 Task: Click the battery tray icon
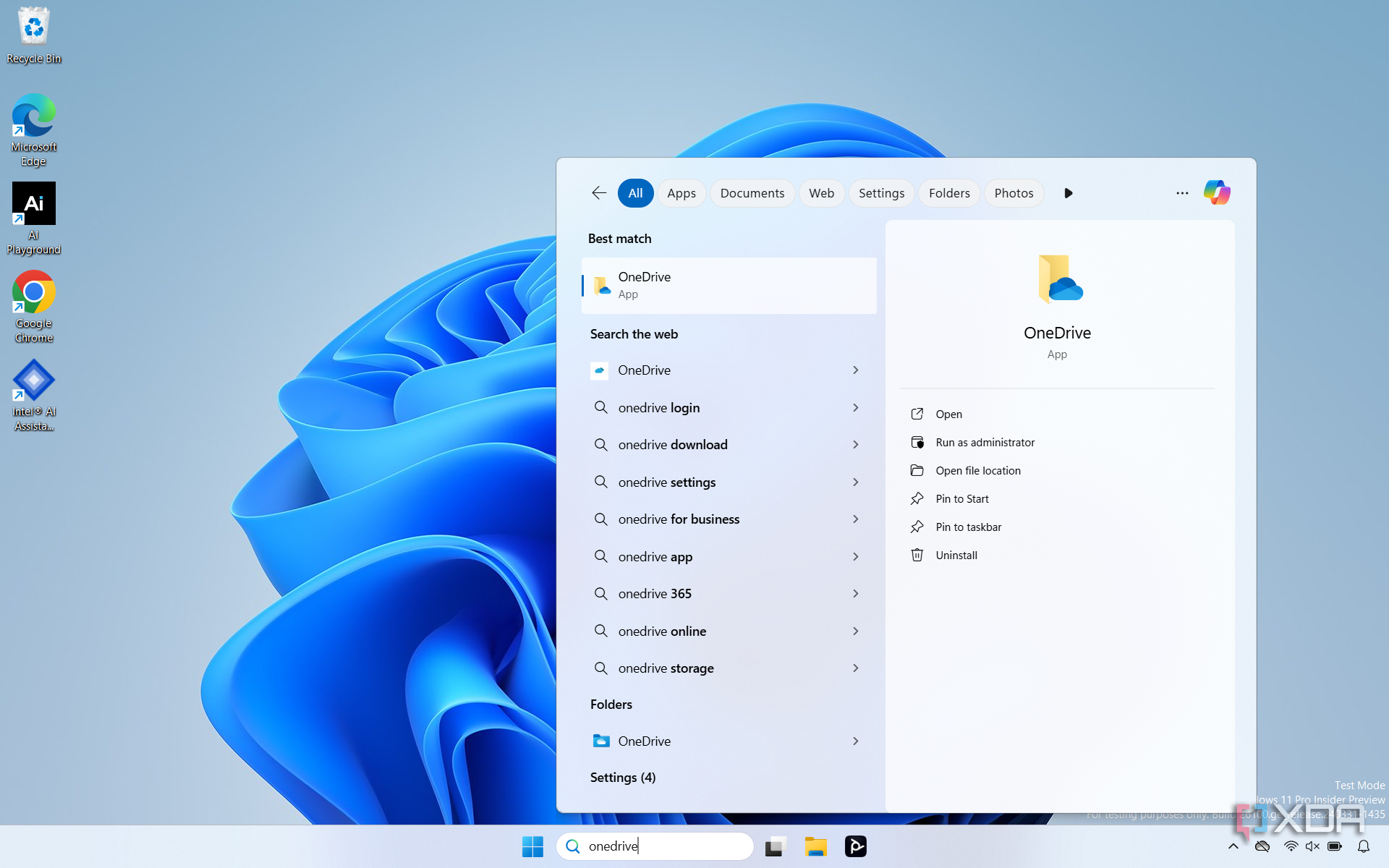[1335, 846]
